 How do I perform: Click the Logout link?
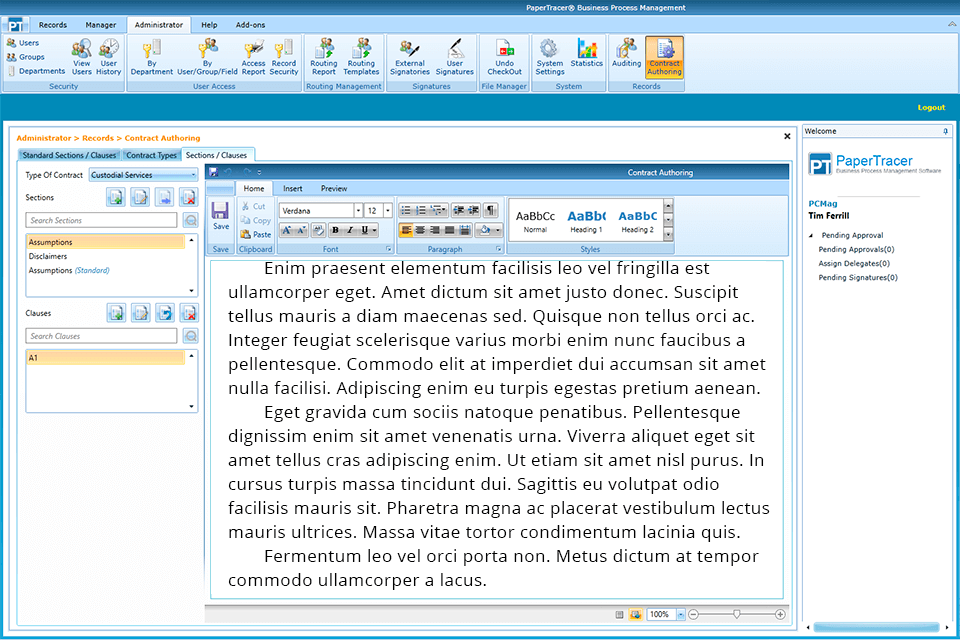[x=931, y=107]
